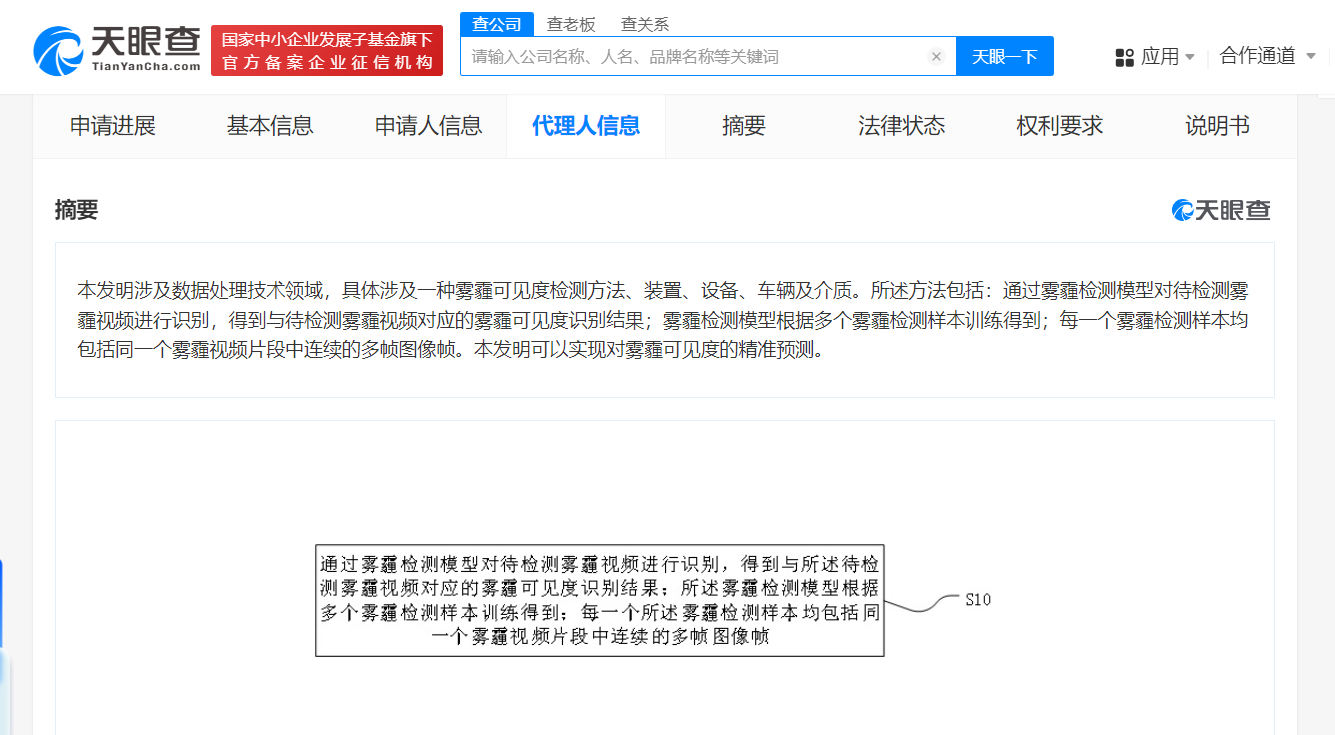Switch to the 申请进展 tab
The width and height of the screenshot is (1335, 735).
(113, 126)
